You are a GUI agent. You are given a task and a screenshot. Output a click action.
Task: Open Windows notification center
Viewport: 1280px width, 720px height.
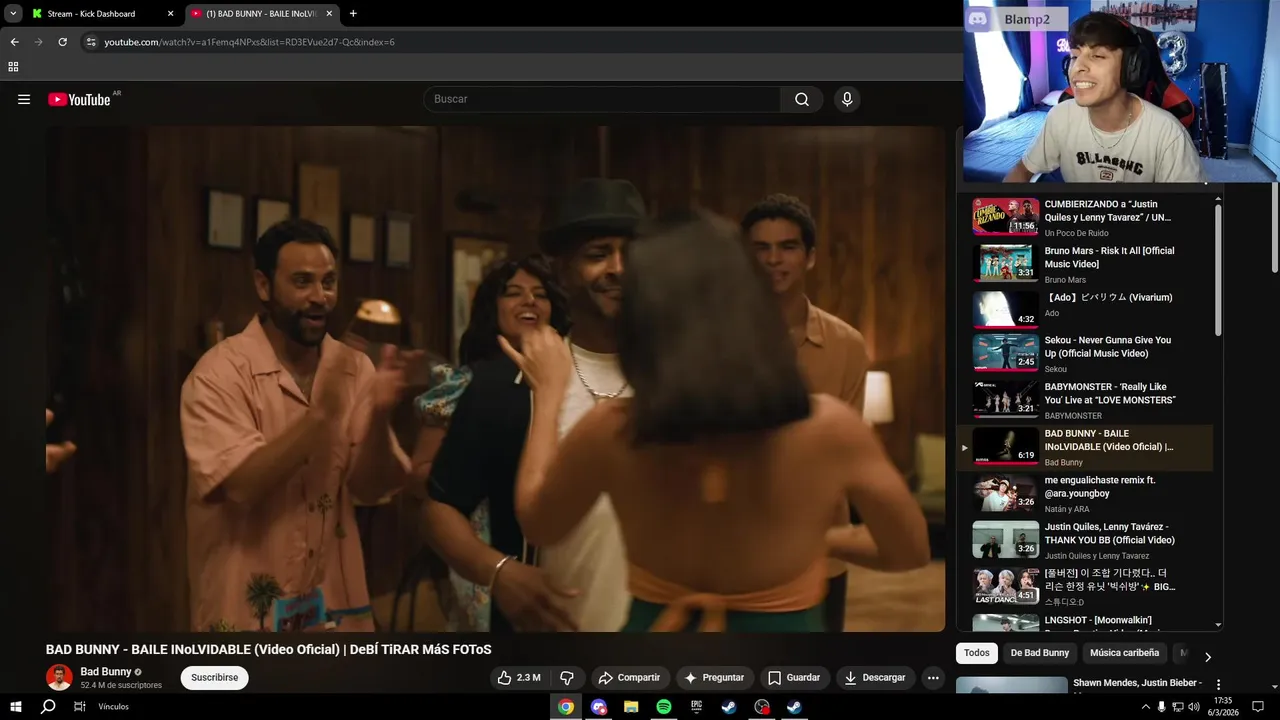pyautogui.click(x=1260, y=707)
